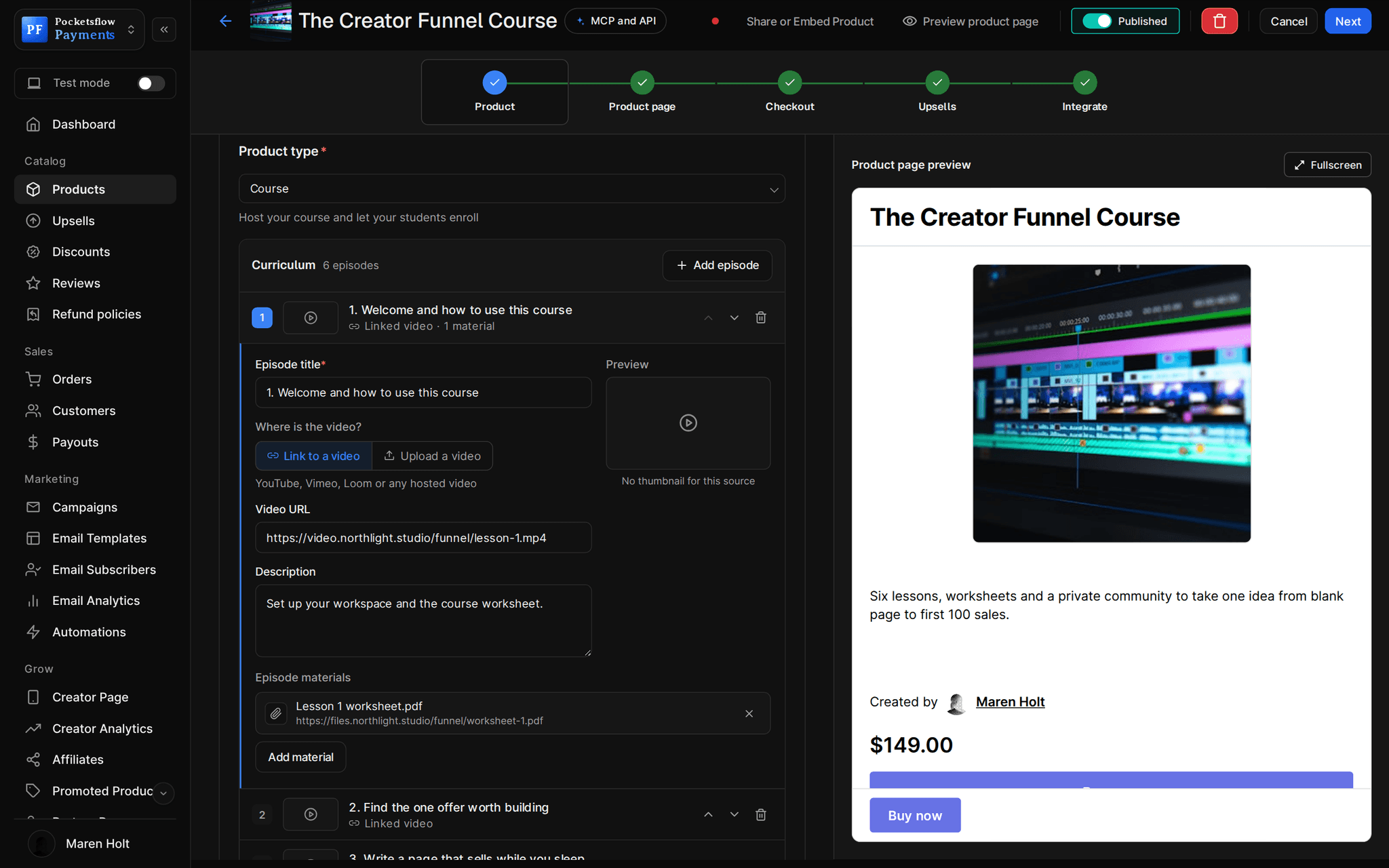Delete product using the red trash button

click(x=1219, y=21)
